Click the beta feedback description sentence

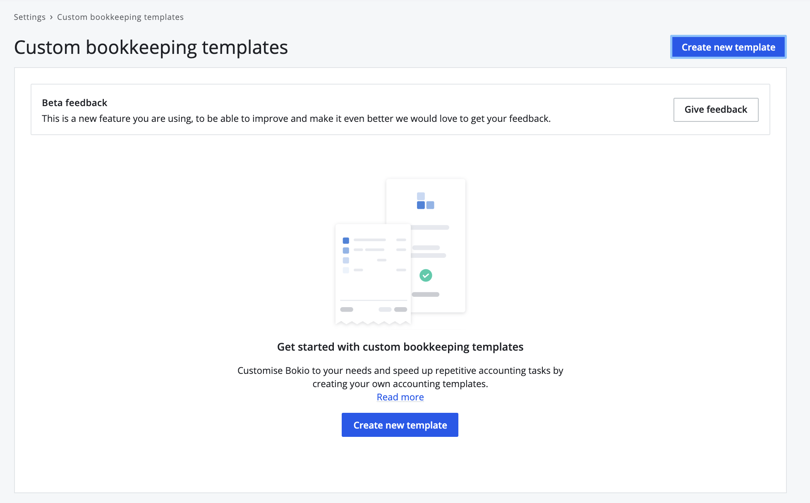click(296, 118)
